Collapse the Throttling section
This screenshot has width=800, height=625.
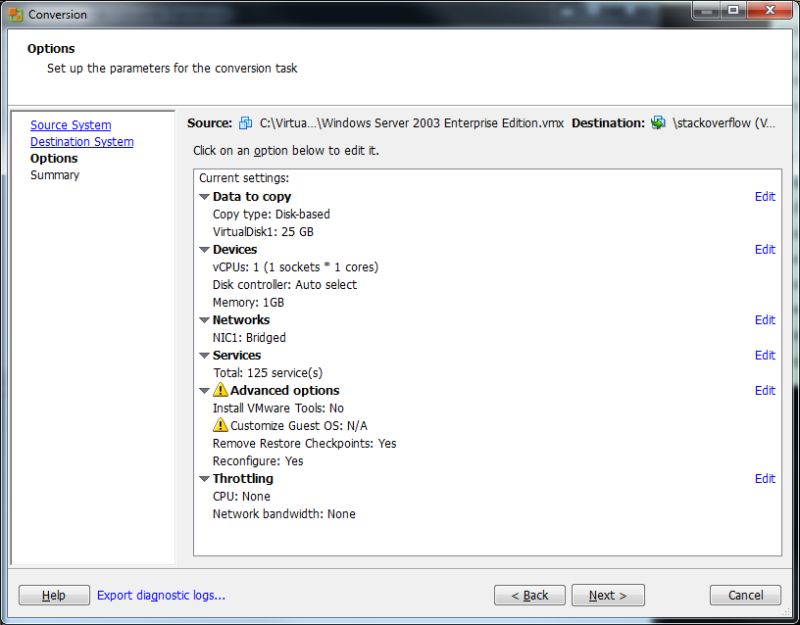coord(206,478)
